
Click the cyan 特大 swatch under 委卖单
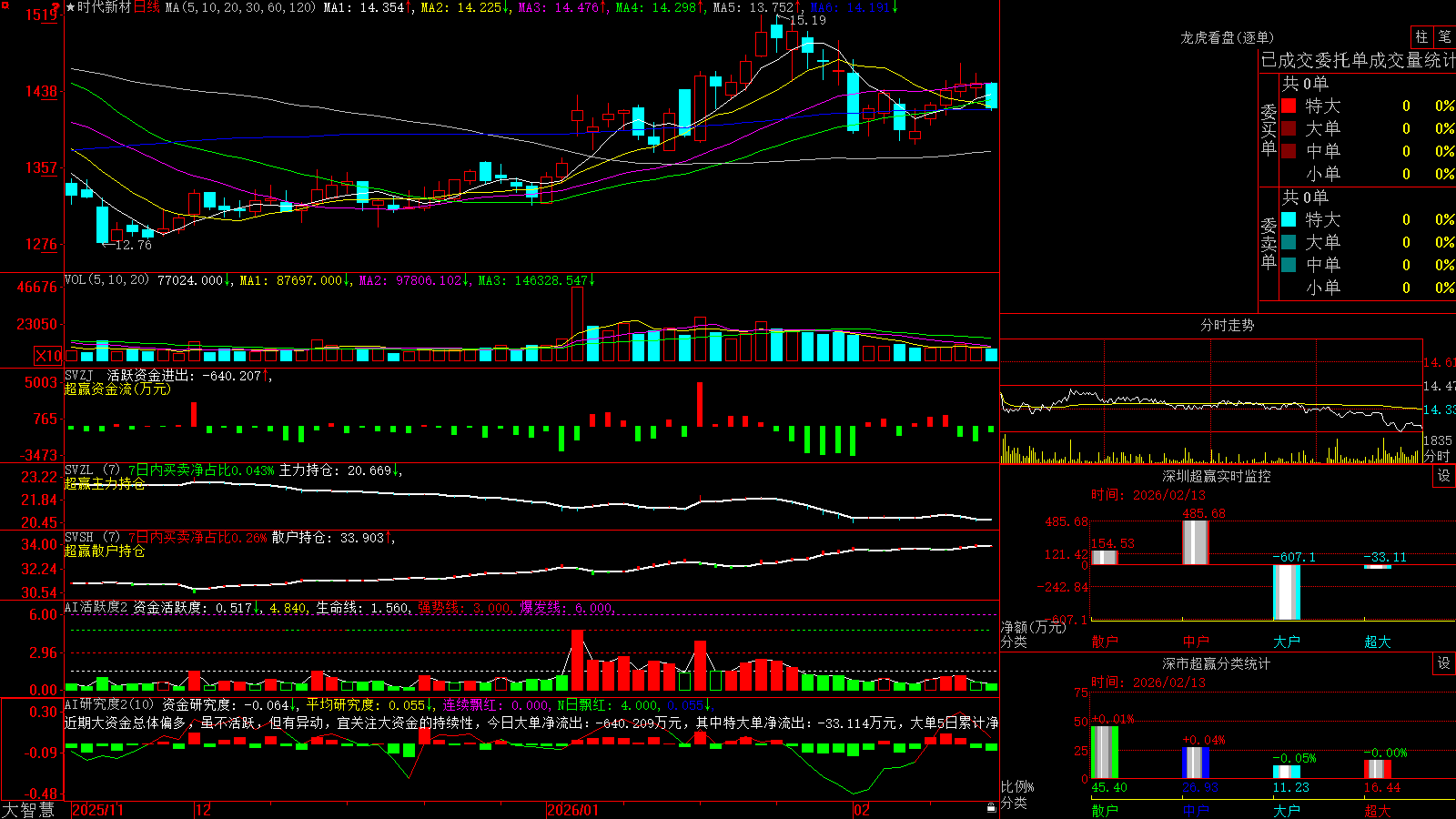tap(1289, 219)
